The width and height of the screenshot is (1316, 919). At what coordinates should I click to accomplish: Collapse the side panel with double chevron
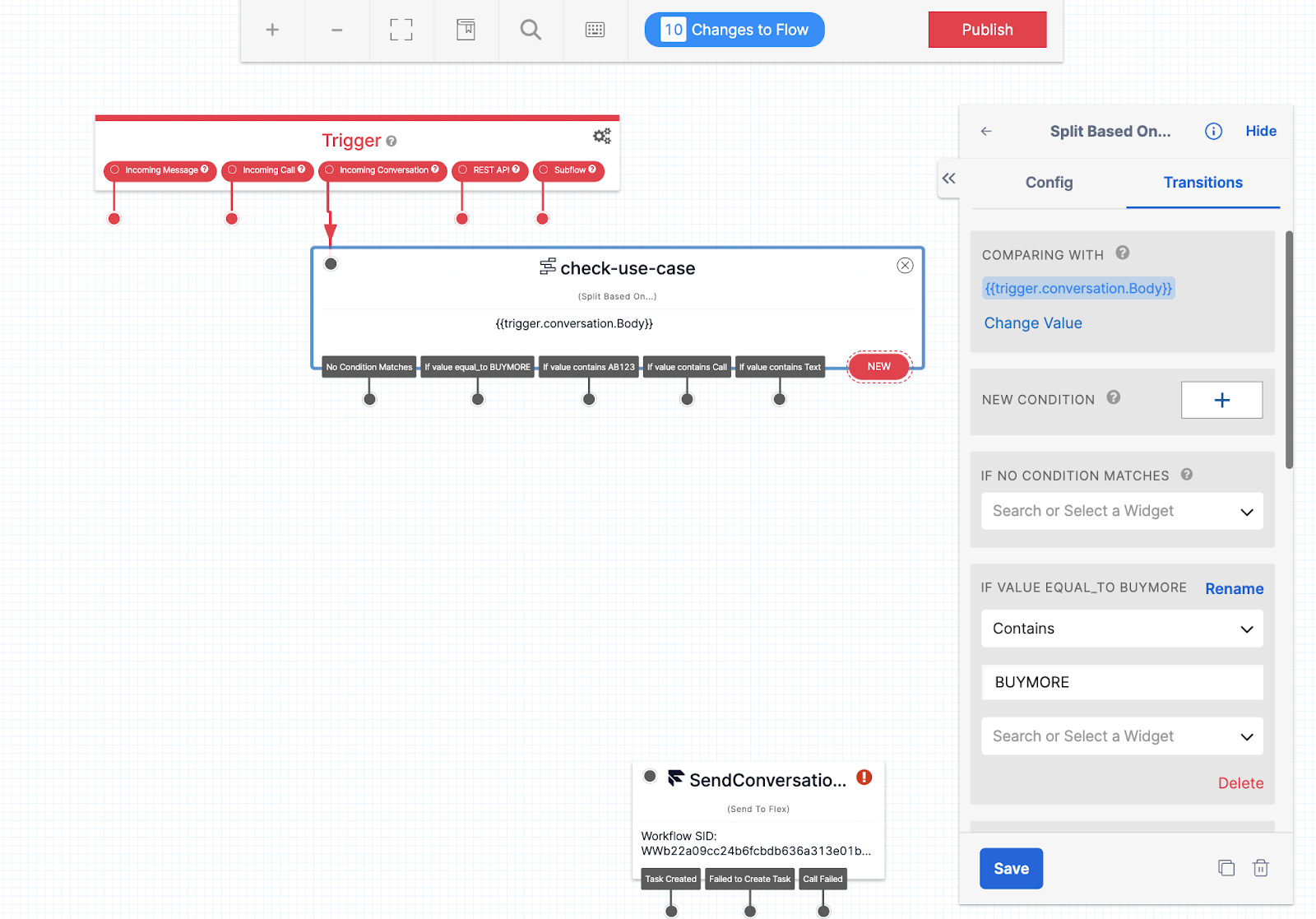point(948,179)
